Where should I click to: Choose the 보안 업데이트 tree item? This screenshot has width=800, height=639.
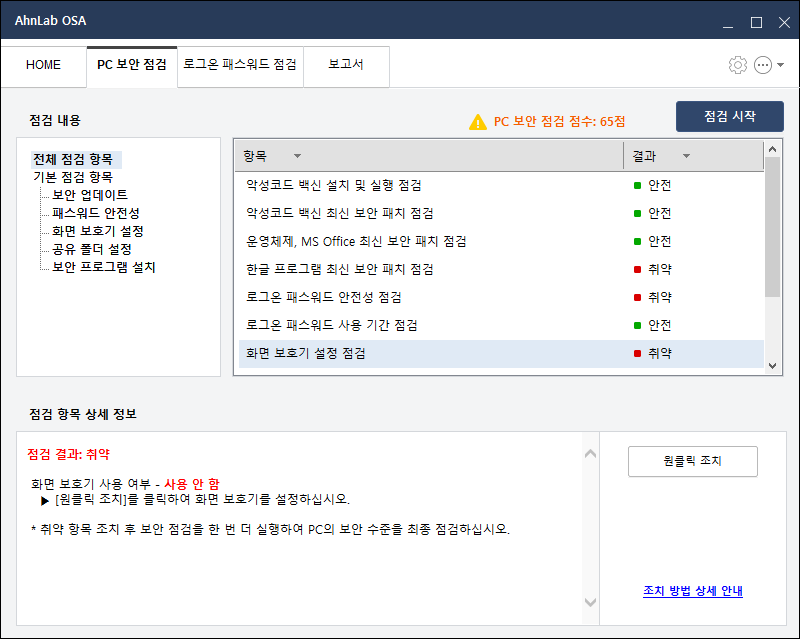coord(90,195)
